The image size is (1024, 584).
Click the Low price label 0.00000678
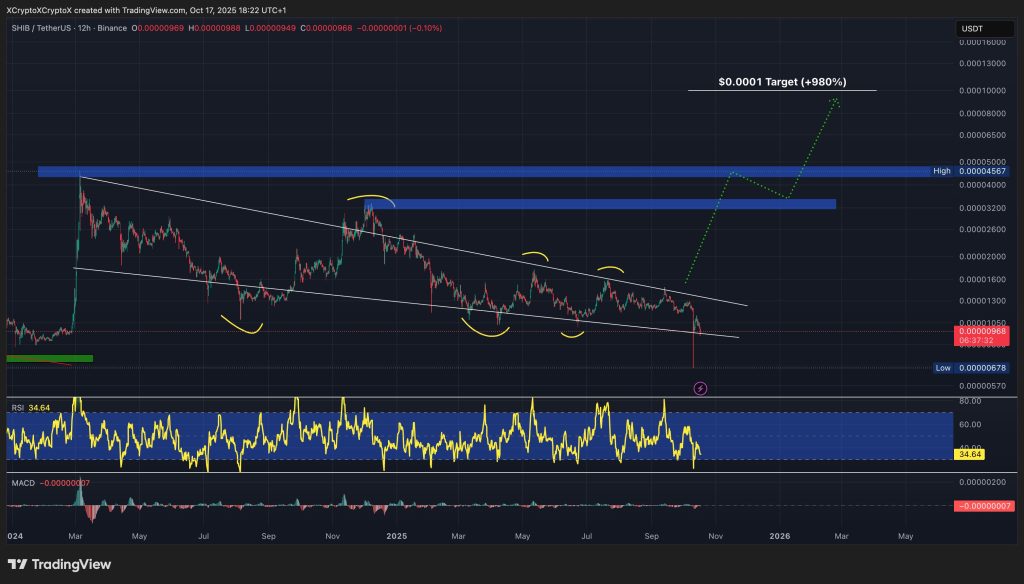980,368
